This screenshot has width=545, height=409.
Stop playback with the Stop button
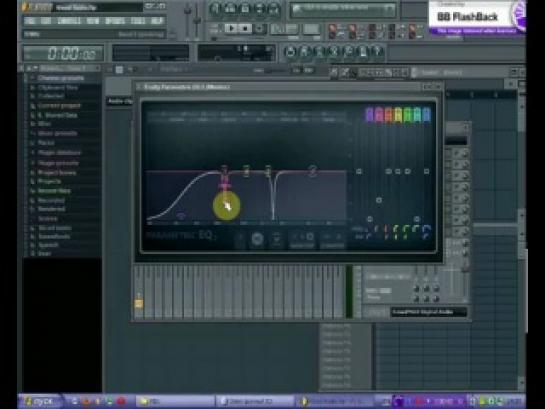(245, 28)
